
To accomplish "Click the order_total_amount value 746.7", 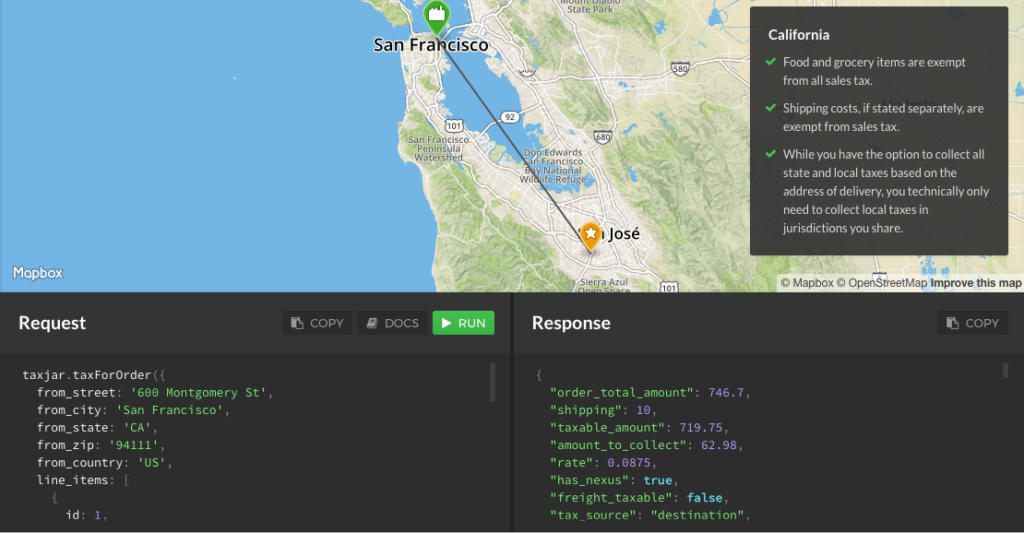I will 726,393.
